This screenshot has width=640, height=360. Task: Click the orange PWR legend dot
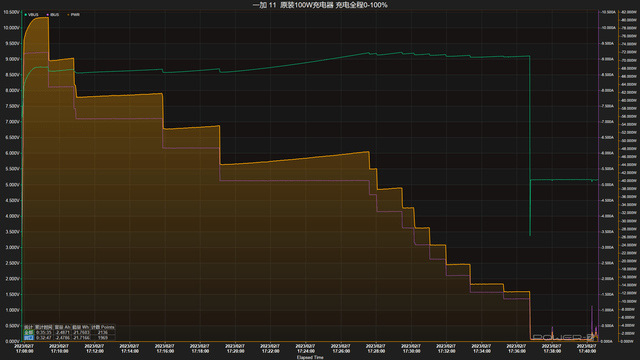(x=68, y=15)
